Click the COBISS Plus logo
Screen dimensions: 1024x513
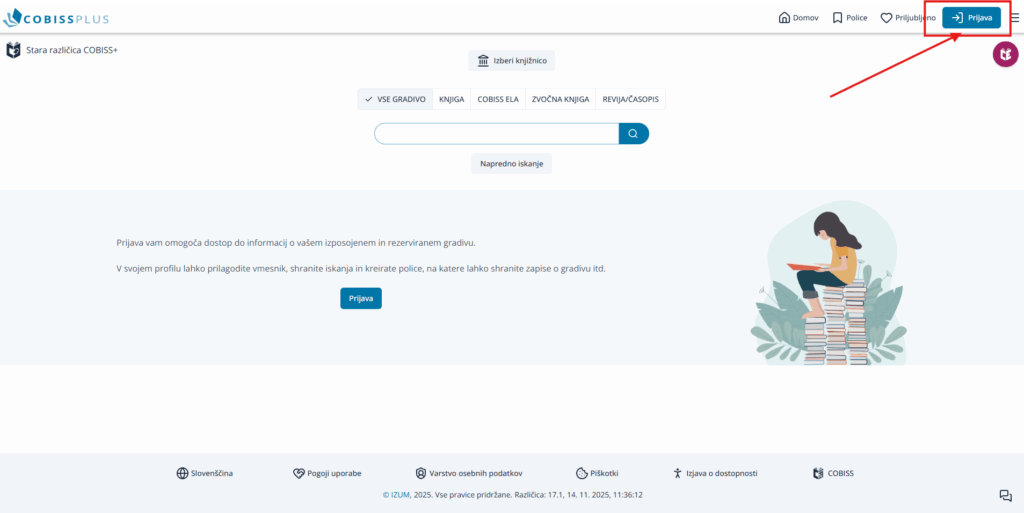click(57, 18)
